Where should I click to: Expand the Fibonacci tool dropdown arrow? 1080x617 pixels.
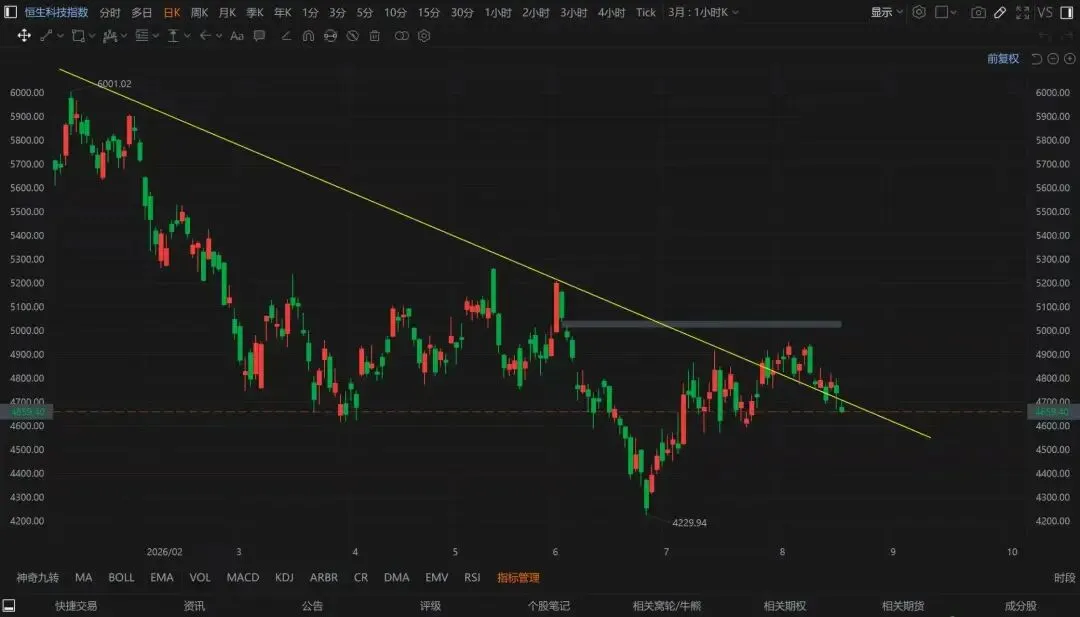156,36
